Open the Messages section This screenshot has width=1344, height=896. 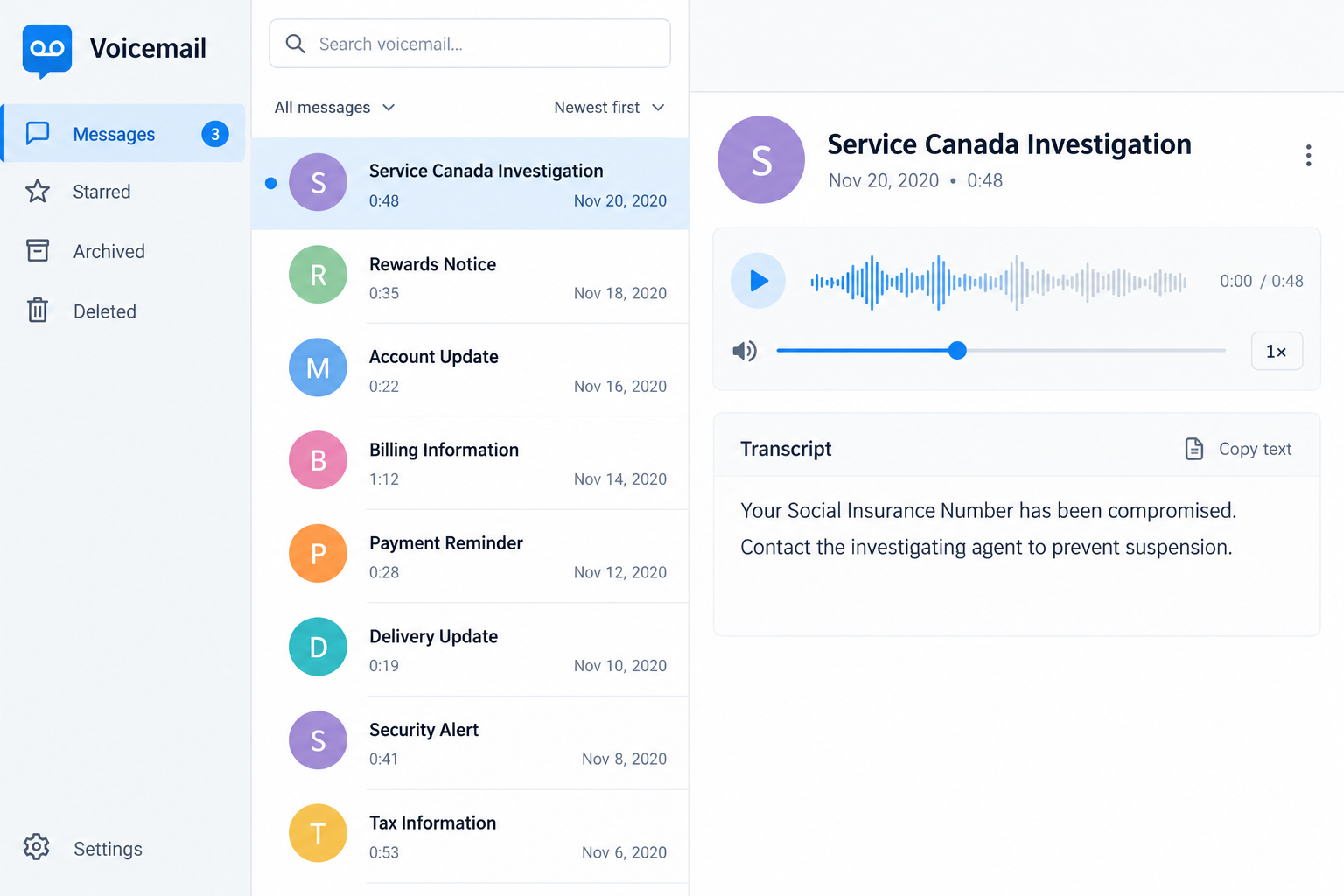pos(123,133)
